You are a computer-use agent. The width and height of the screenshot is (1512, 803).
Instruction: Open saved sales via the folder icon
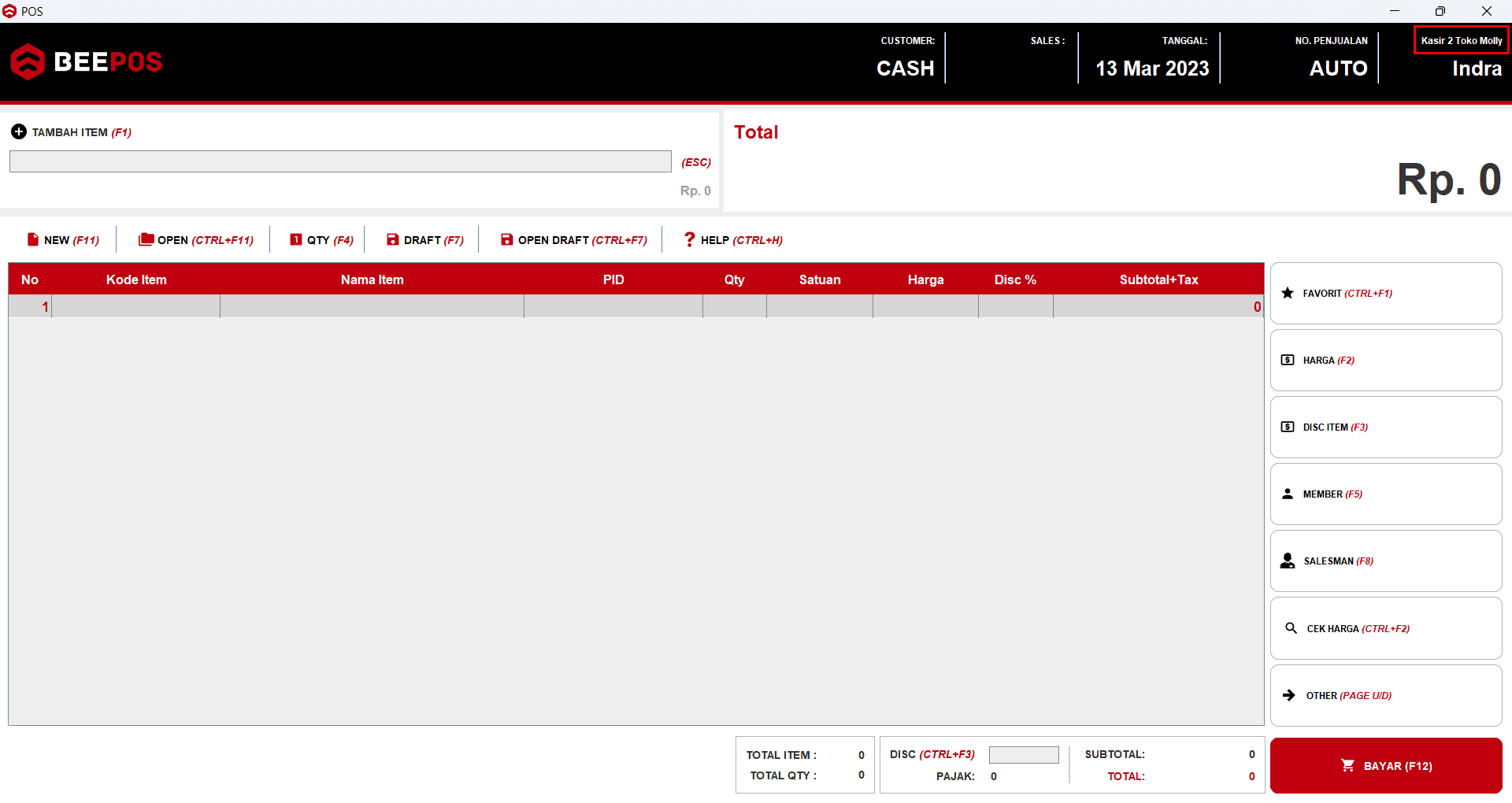pos(146,239)
